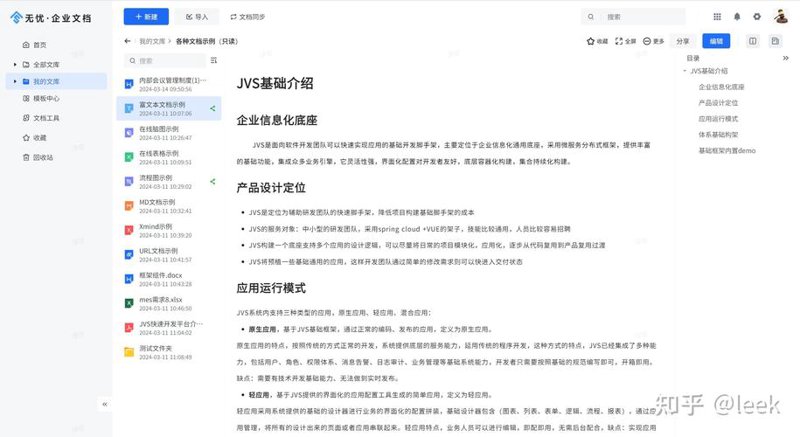Open 流程图示例 file

[169, 182]
